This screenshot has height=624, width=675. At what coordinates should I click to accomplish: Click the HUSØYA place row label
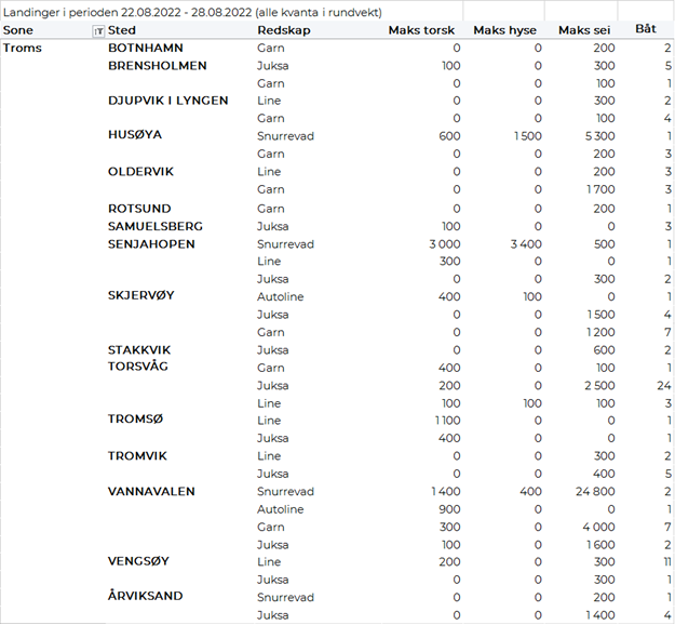tap(135, 134)
